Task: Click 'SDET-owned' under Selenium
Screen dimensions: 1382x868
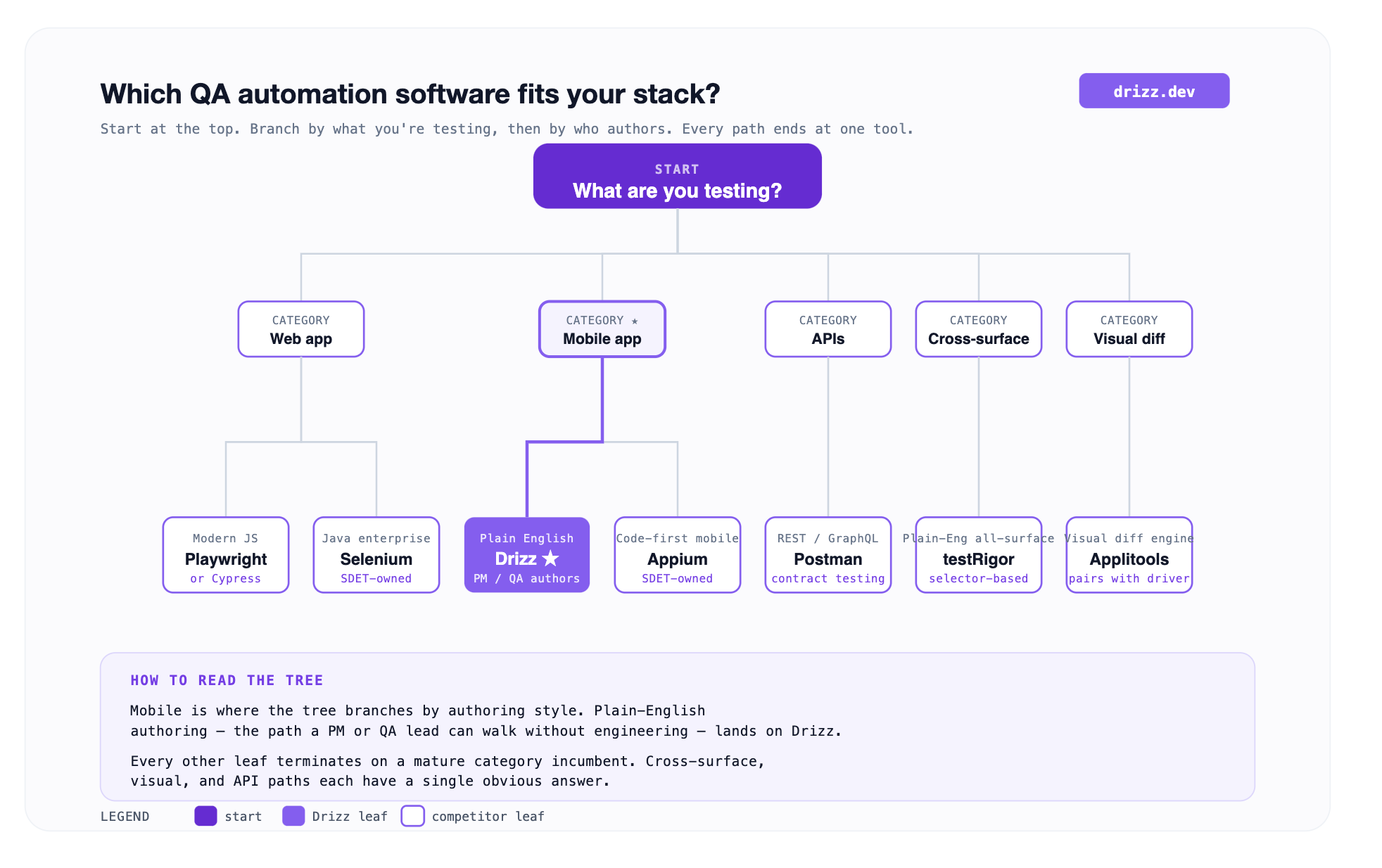Action: pyautogui.click(x=376, y=578)
